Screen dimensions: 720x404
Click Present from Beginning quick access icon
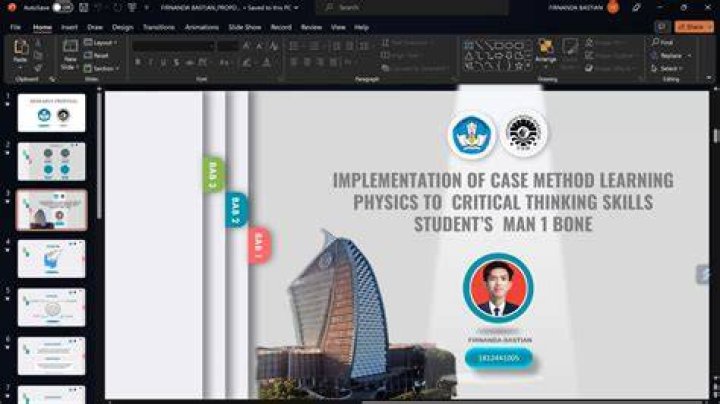[x=133, y=8]
